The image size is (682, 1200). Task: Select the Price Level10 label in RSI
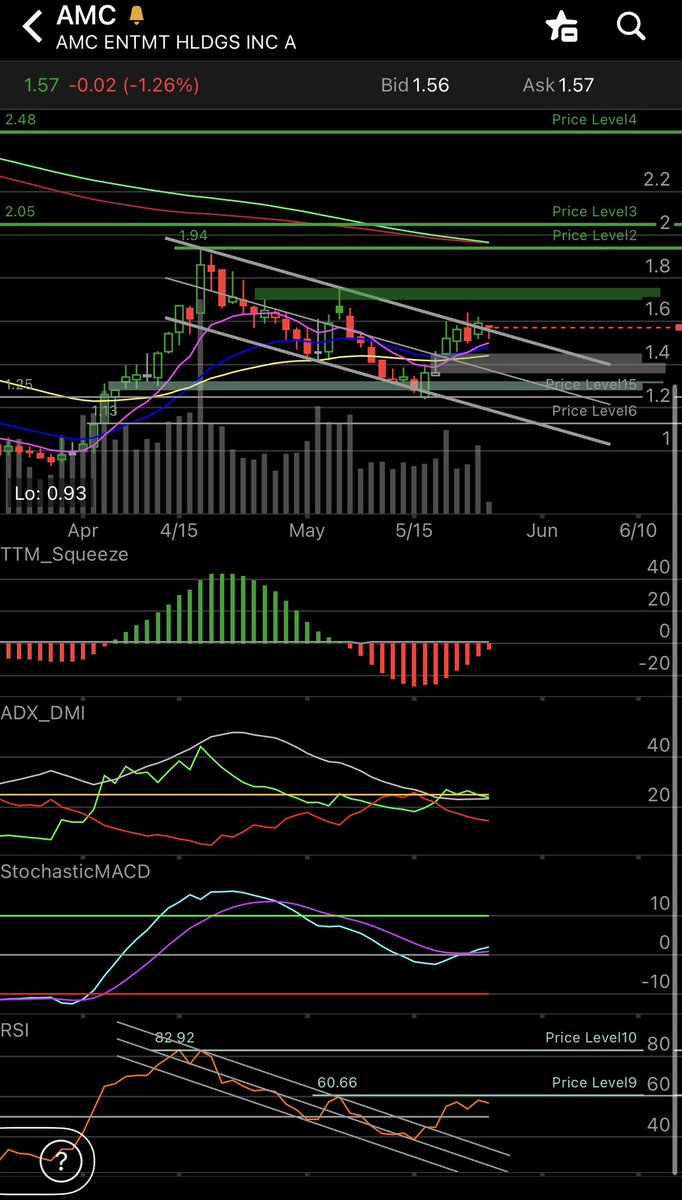591,1038
